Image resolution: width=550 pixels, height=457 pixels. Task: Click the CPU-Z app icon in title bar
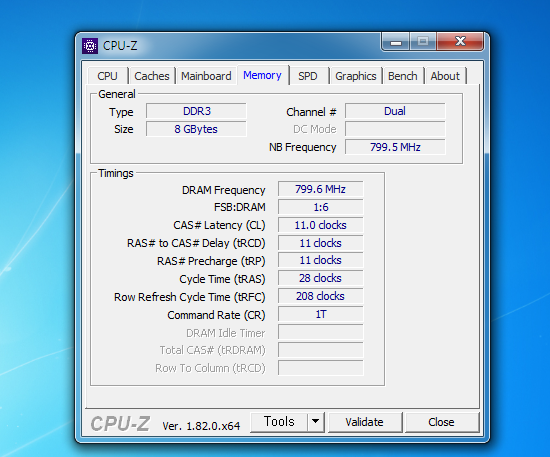[x=90, y=46]
